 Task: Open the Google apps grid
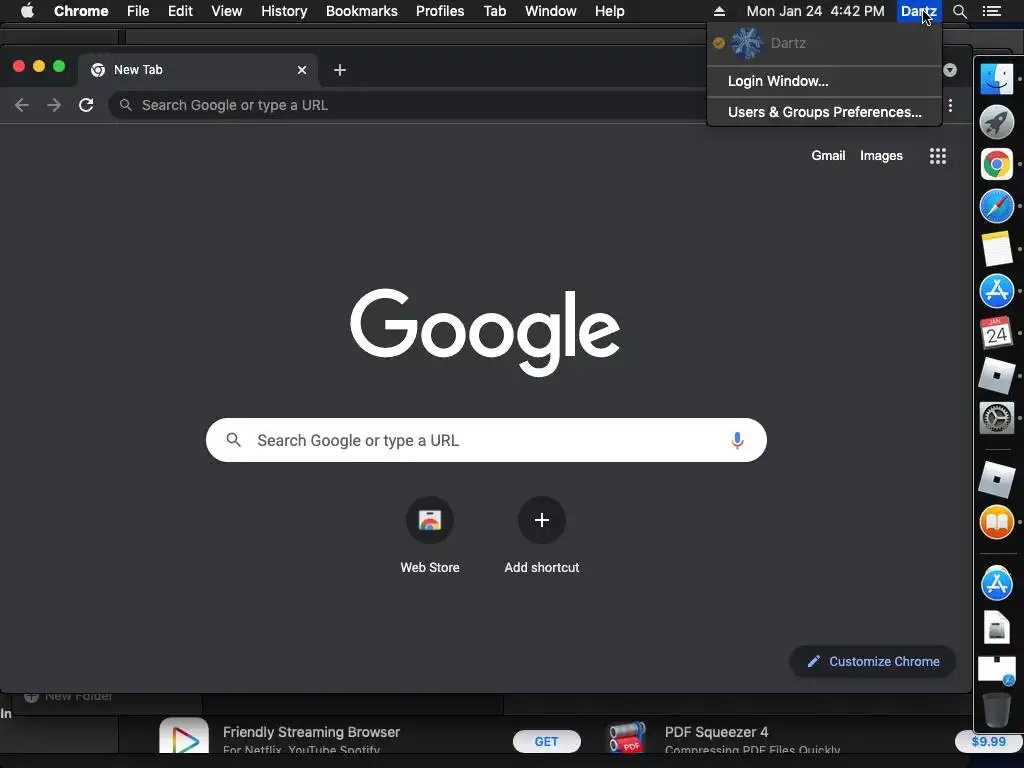(x=938, y=155)
